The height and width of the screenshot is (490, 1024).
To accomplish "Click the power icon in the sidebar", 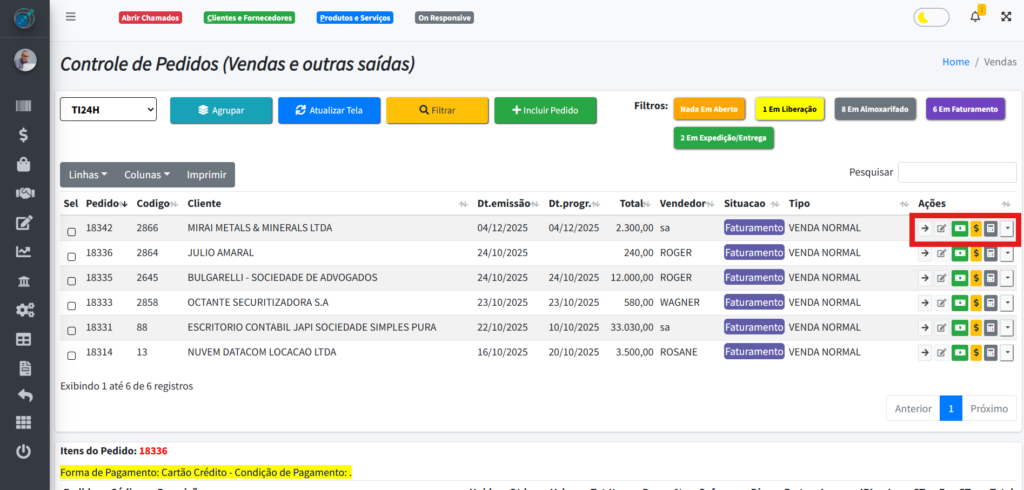I will click(25, 451).
